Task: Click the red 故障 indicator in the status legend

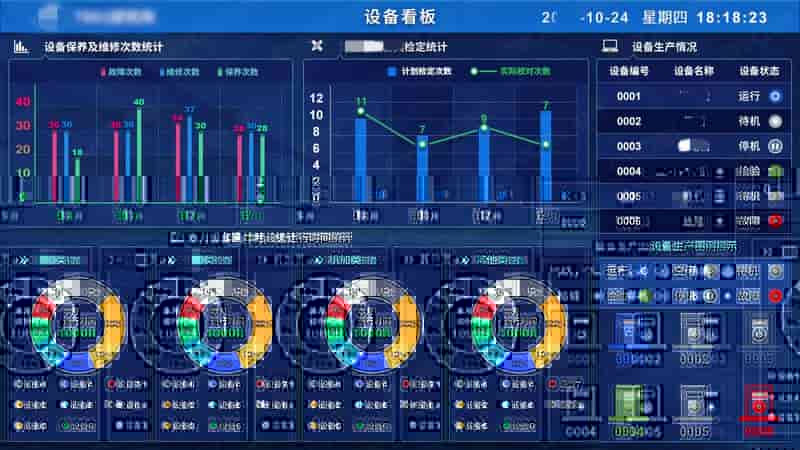Action: coord(776,295)
